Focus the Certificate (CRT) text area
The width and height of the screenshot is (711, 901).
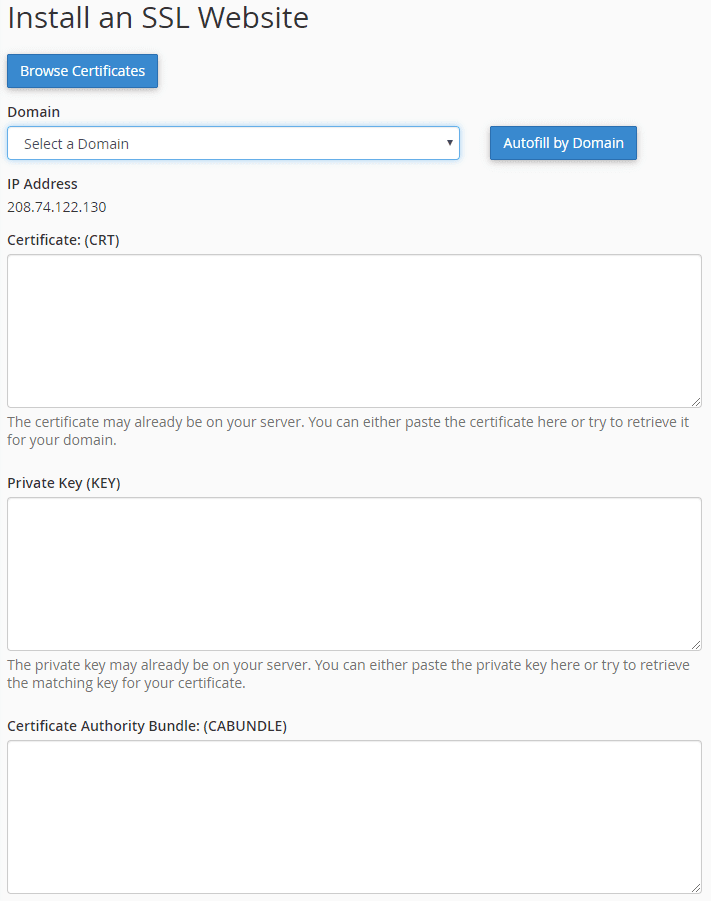[x=354, y=330]
